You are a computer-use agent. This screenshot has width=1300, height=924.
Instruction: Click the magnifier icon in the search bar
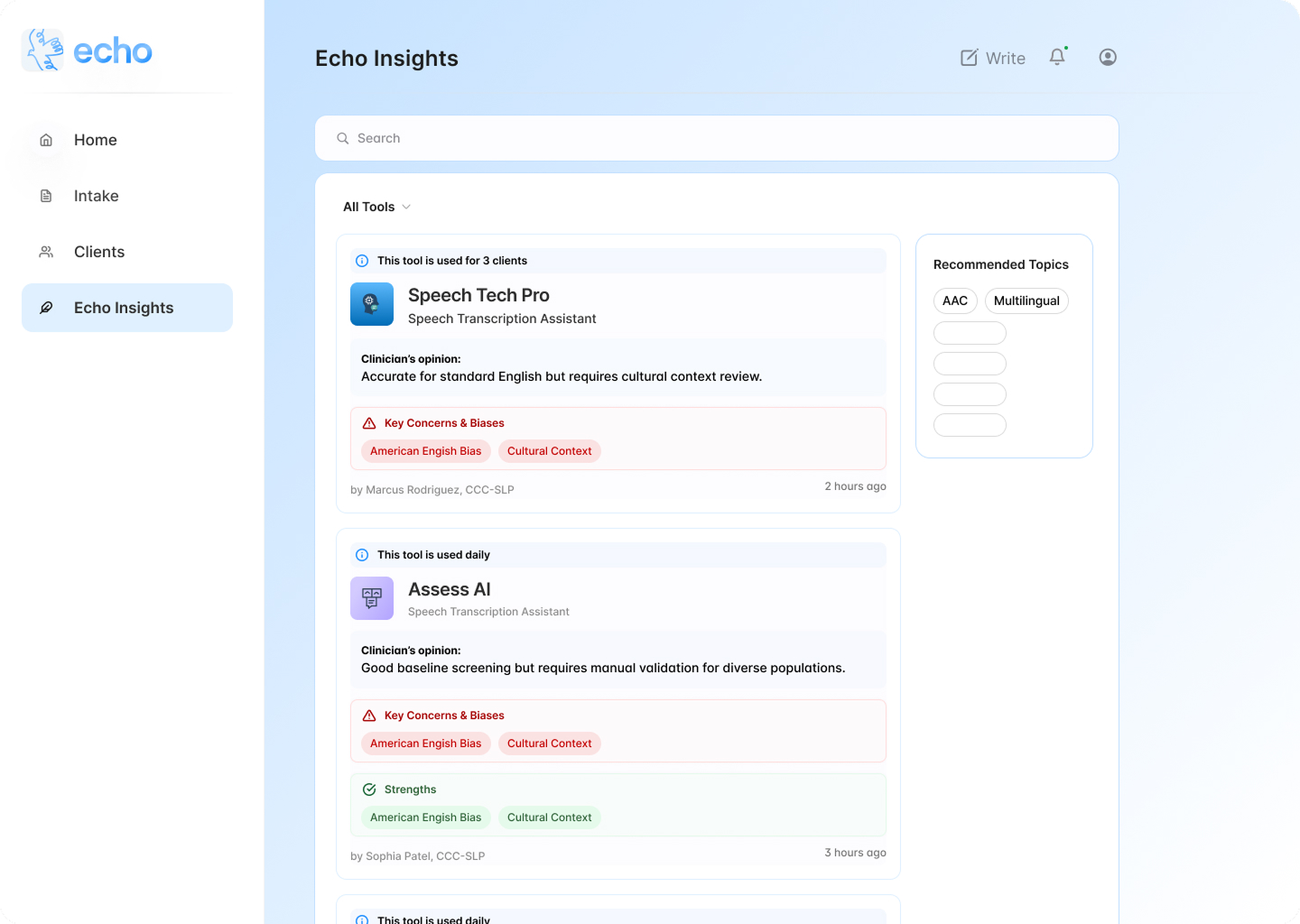[343, 138]
